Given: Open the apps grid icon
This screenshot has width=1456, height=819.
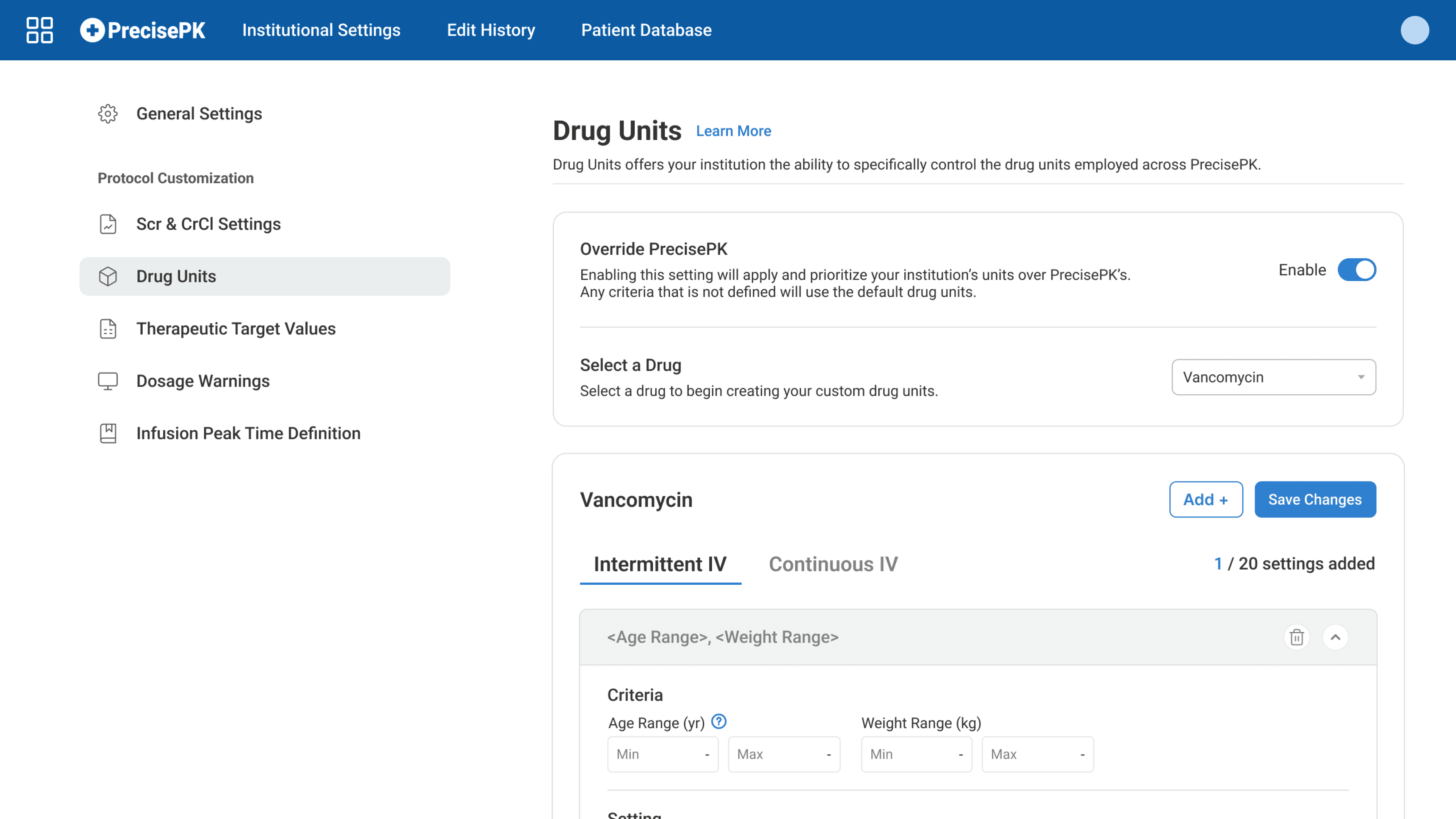Looking at the screenshot, I should point(39,30).
